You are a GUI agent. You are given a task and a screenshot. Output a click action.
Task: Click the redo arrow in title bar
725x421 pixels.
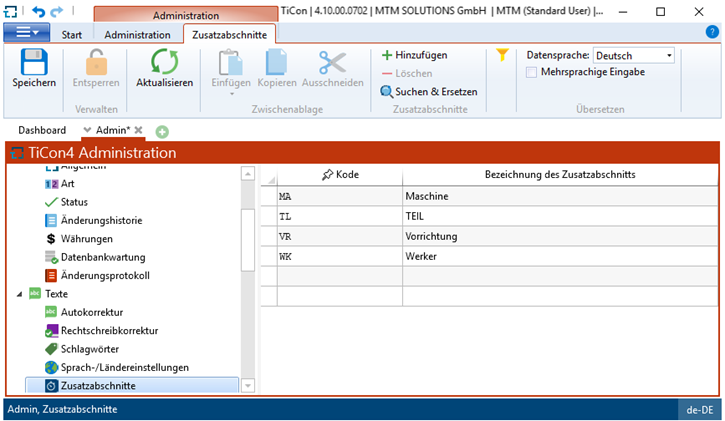(x=57, y=11)
